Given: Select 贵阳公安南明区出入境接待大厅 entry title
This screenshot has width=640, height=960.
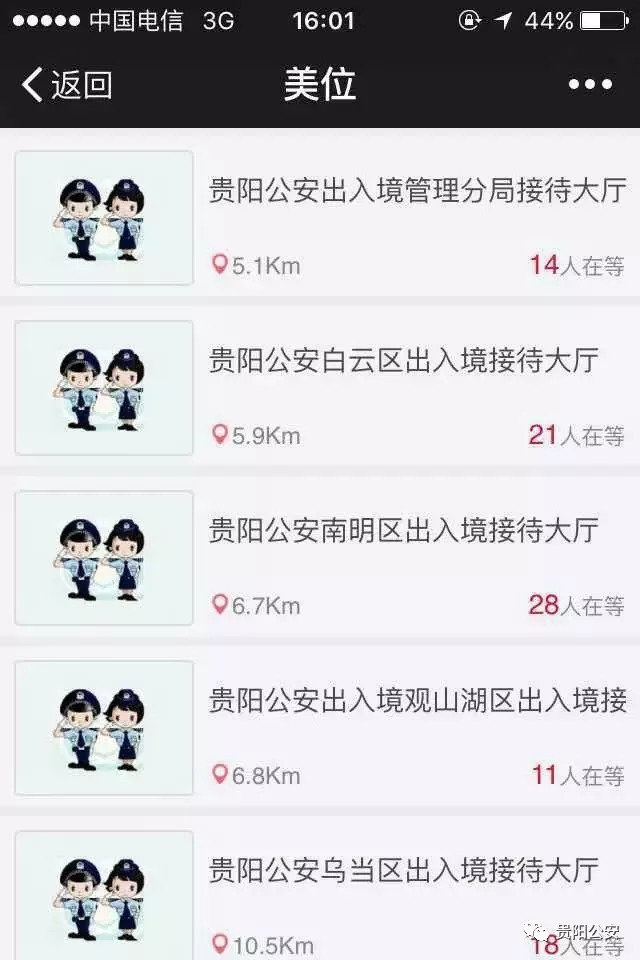Looking at the screenshot, I should (x=404, y=530).
